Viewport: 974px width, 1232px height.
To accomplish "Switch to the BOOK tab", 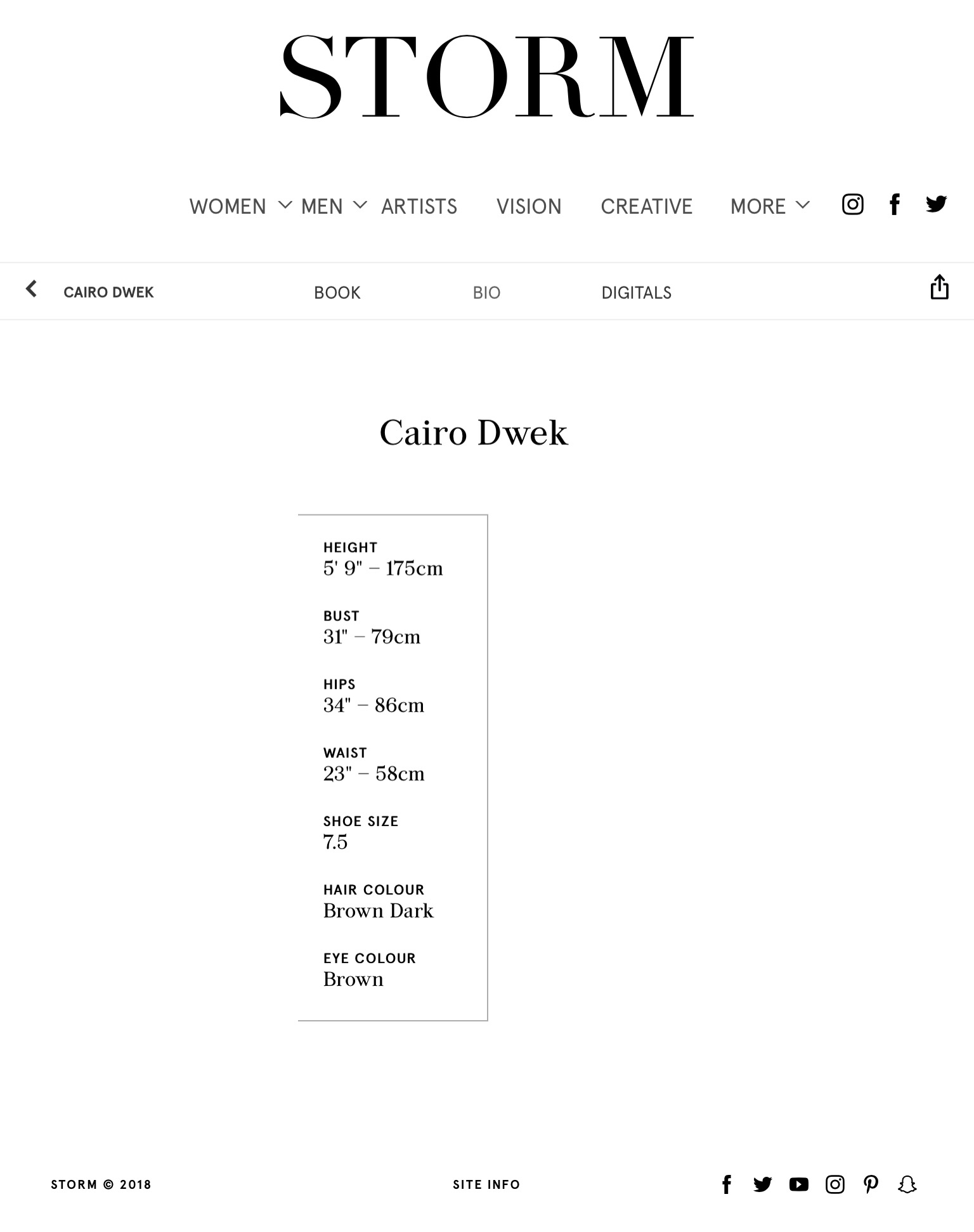I will tap(337, 292).
